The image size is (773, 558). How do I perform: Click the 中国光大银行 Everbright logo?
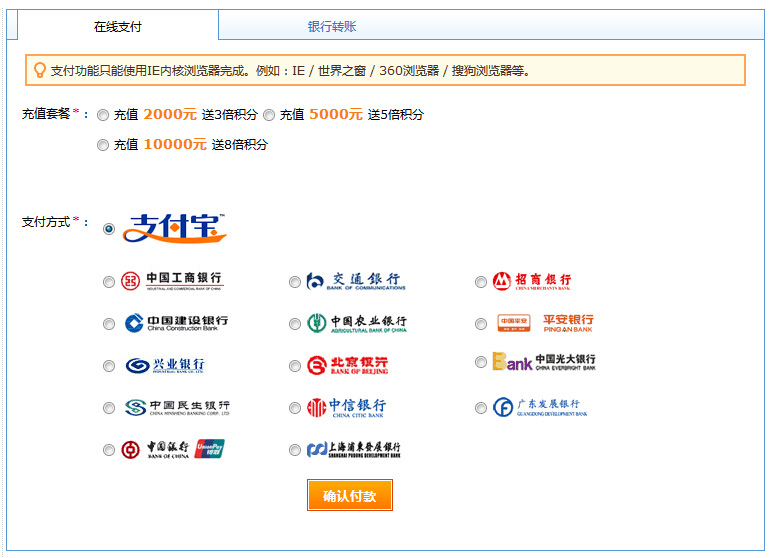pyautogui.click(x=544, y=362)
